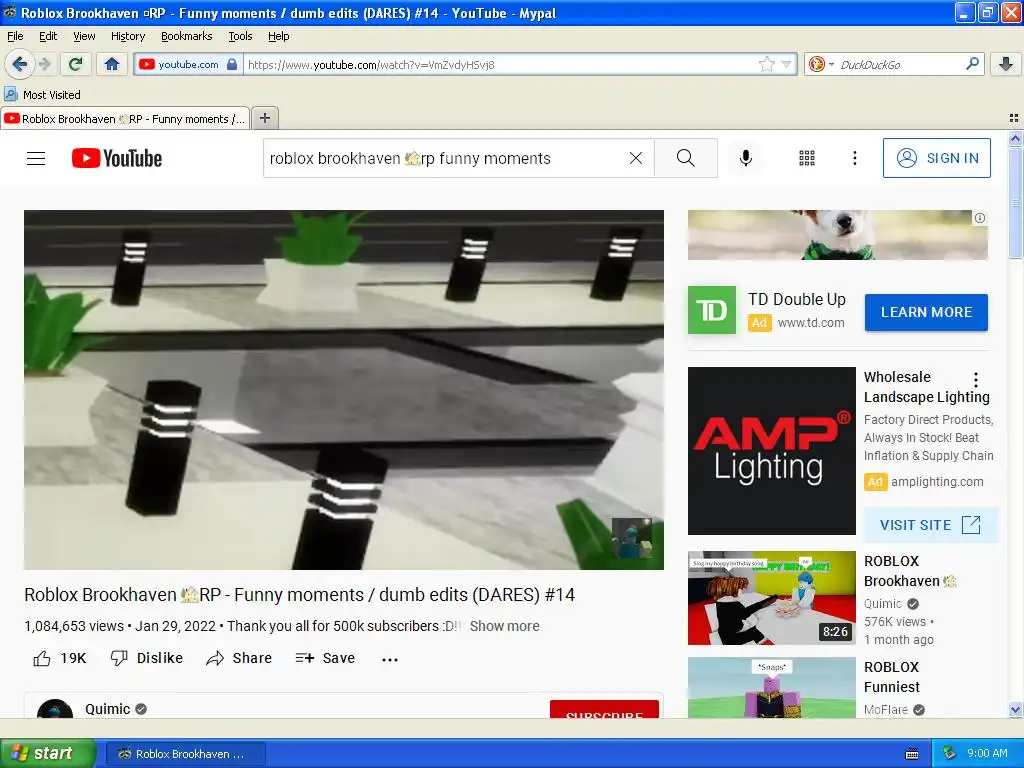Click VISIT SITE on AMP Lighting ad
This screenshot has width=1024, height=768.
(930, 525)
